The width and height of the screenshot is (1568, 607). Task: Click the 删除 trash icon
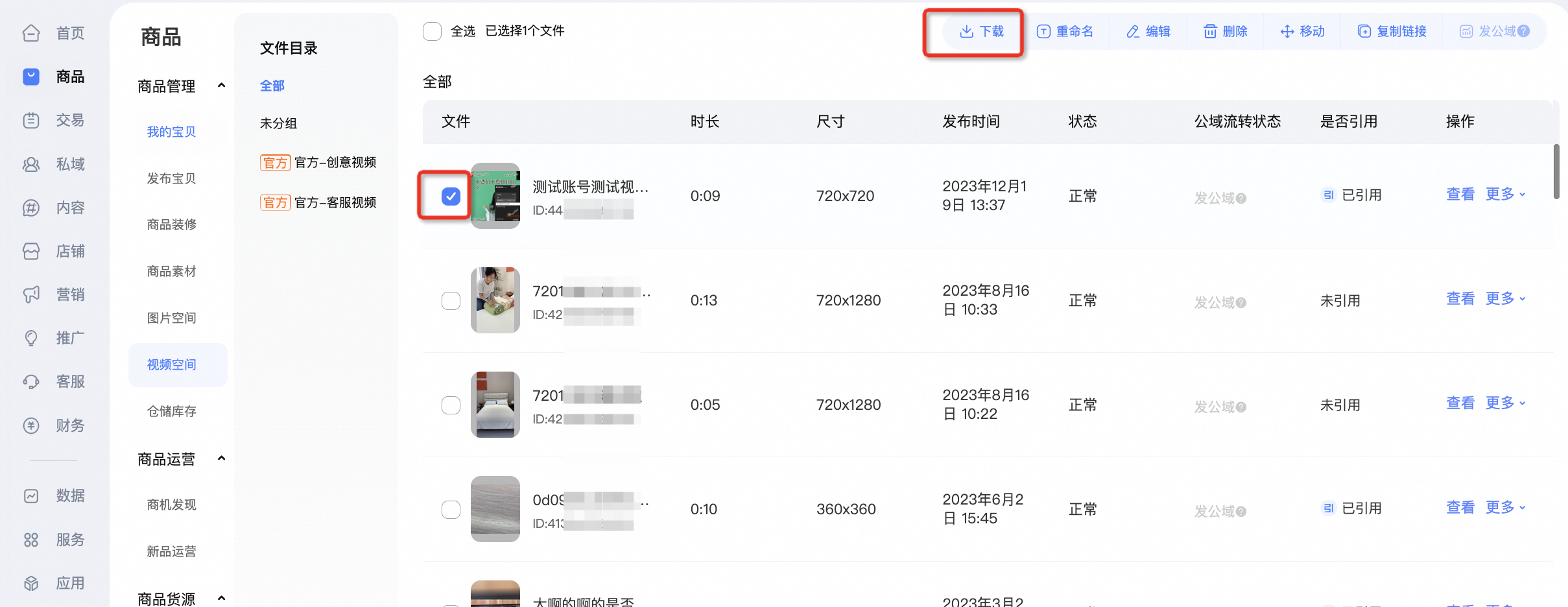(1210, 32)
